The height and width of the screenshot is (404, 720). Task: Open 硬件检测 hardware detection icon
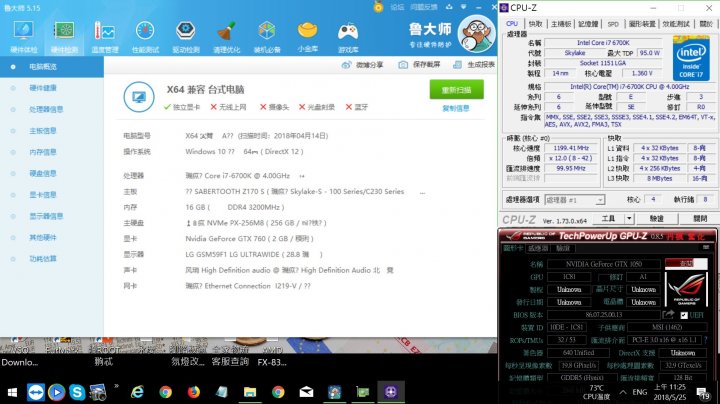(x=64, y=37)
